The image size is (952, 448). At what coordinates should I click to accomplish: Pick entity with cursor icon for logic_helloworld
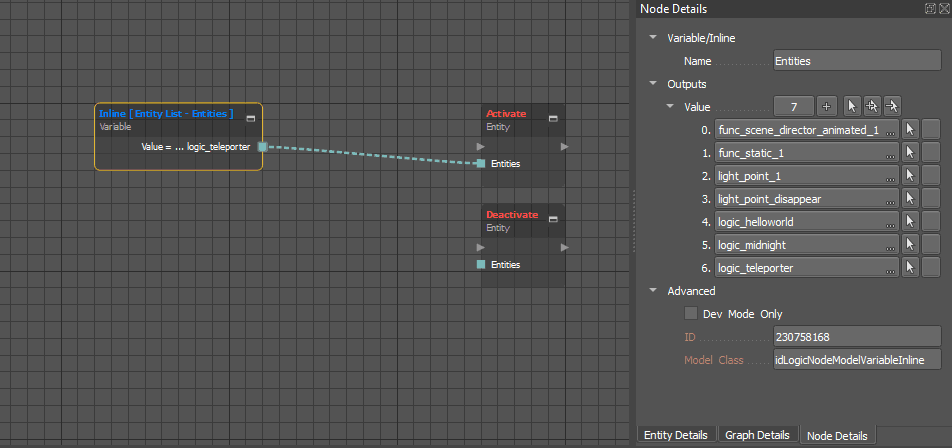[910, 222]
